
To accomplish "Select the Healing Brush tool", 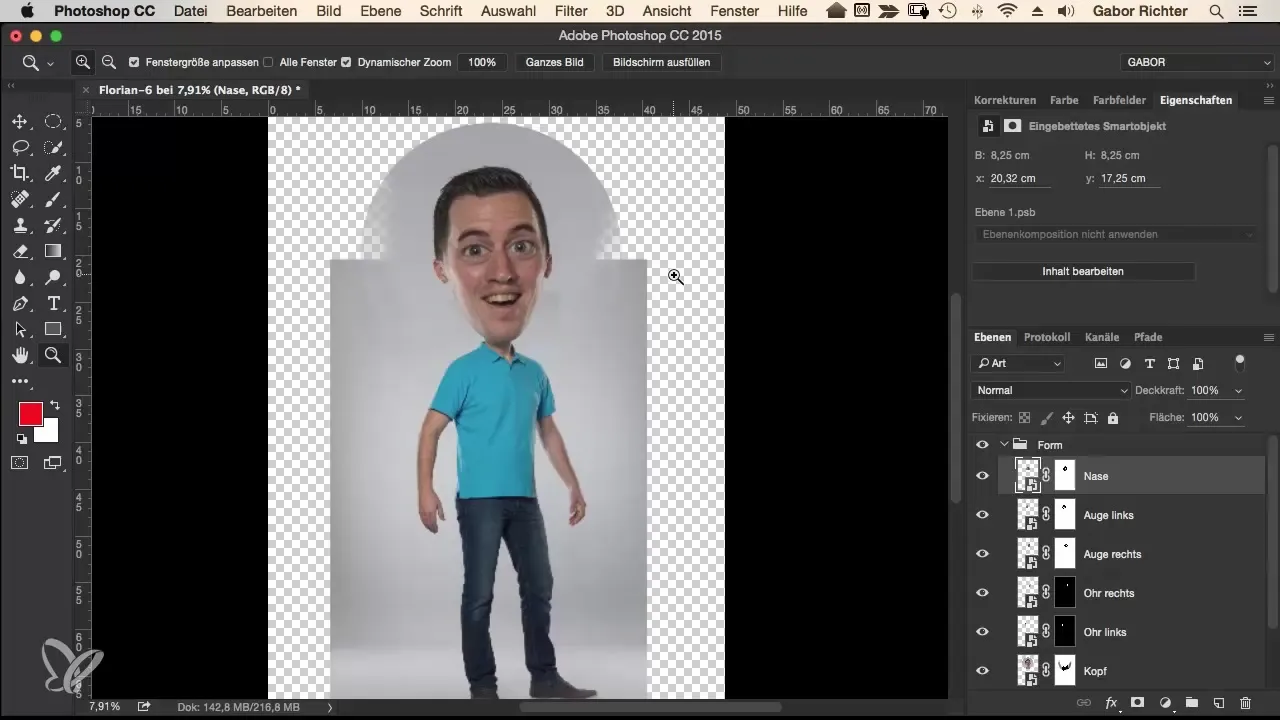I will [20, 199].
